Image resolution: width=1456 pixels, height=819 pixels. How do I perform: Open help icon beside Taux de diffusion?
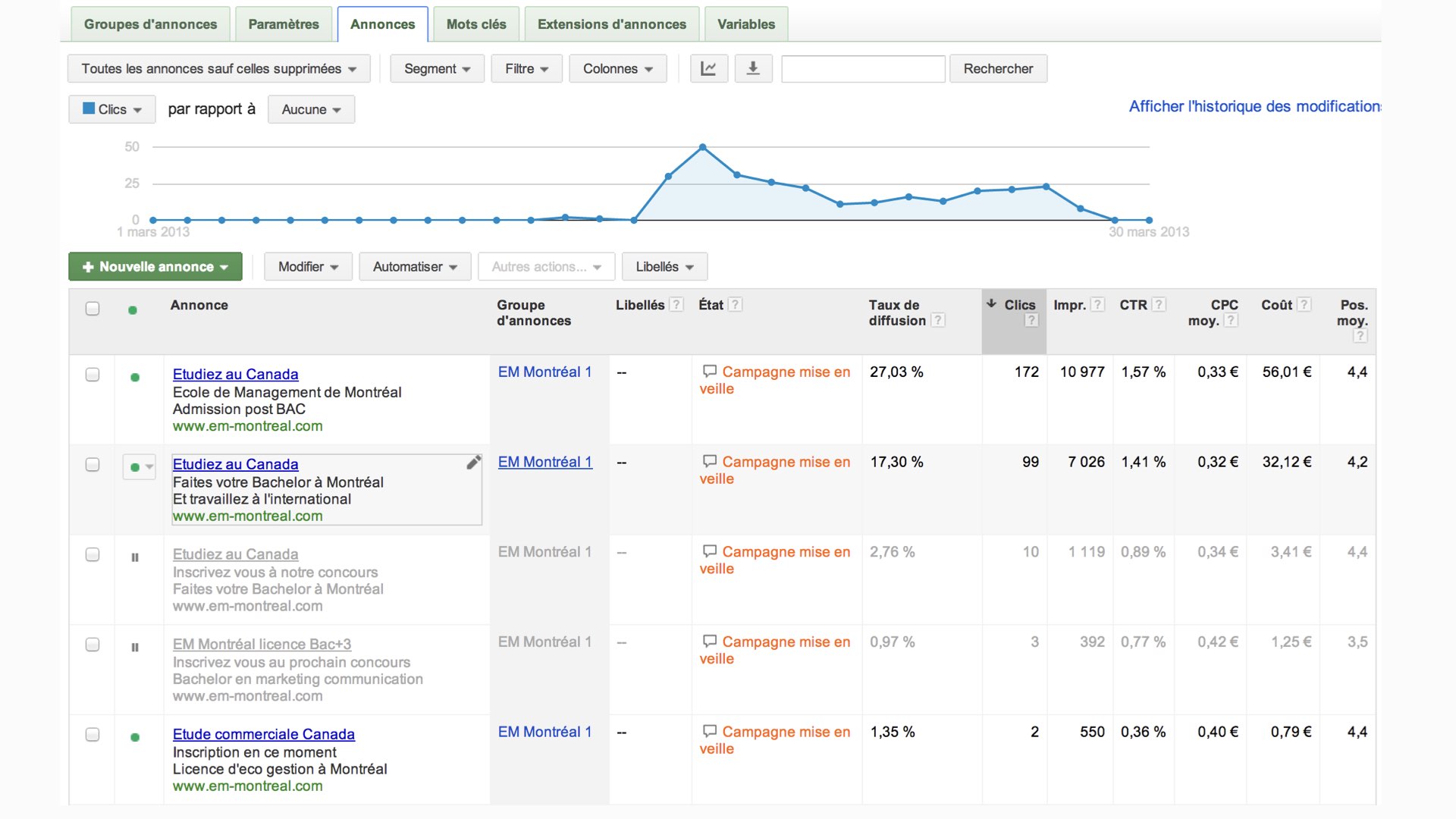[x=938, y=320]
